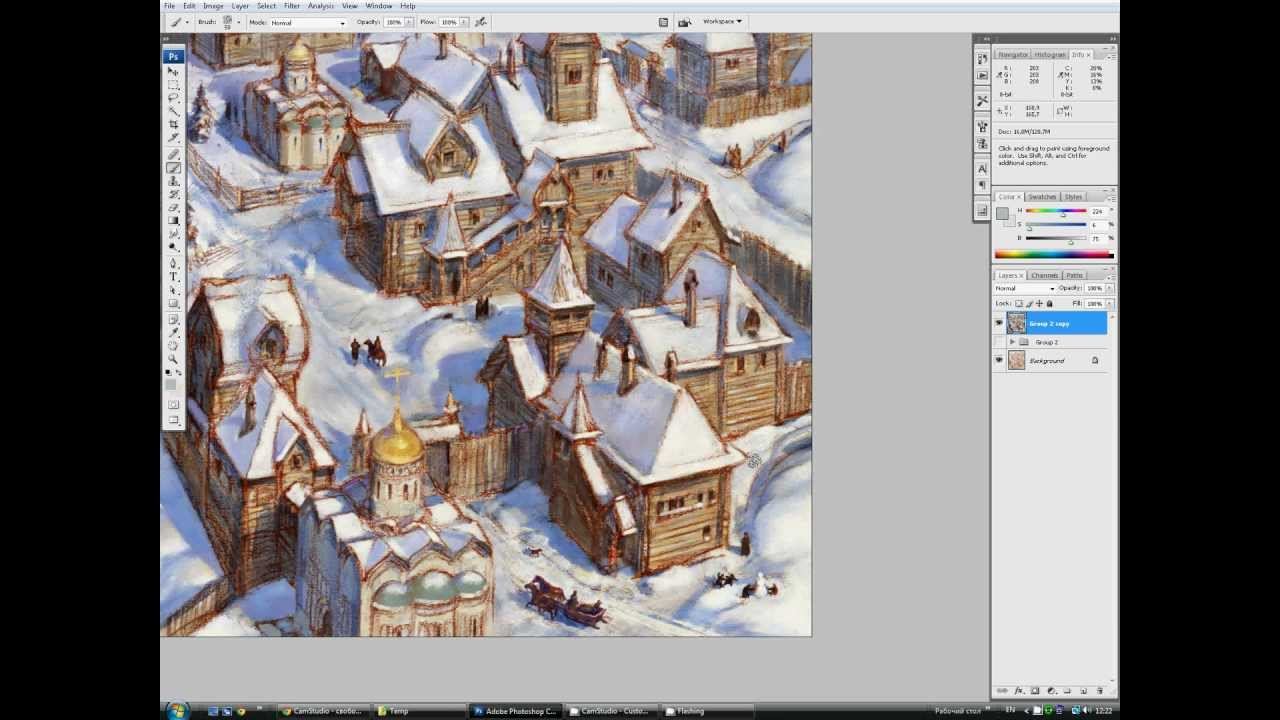Hide the Group 2 copy layer

point(999,323)
